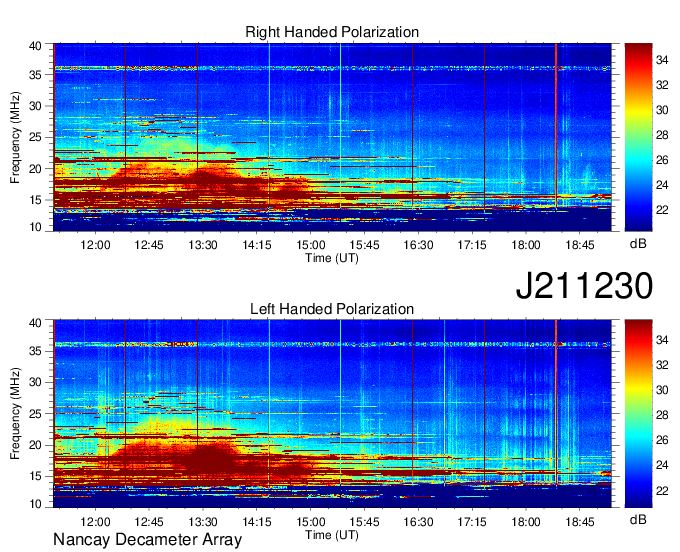Click the 40 frequency tick on the bottom plot

pos(36,322)
